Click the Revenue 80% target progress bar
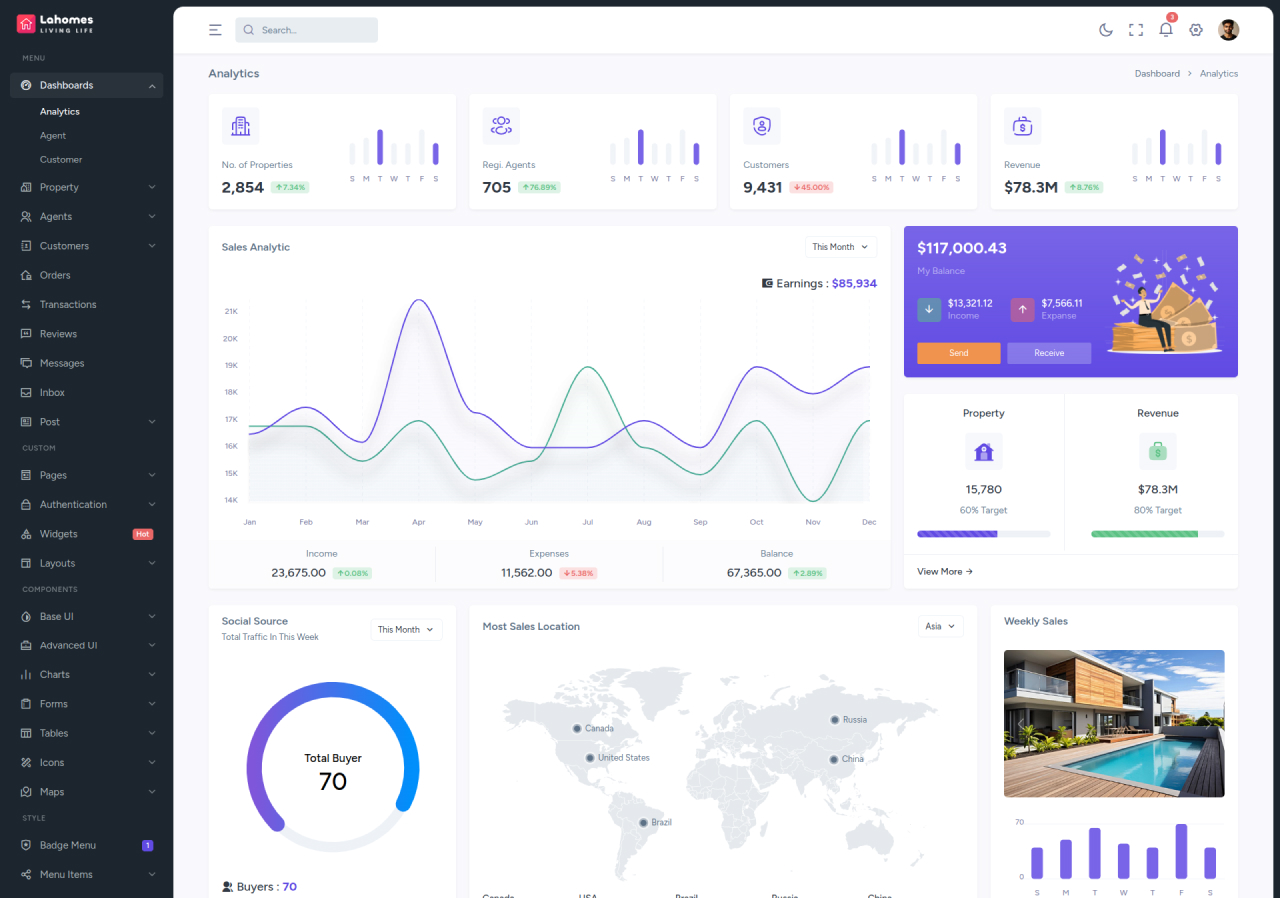The width and height of the screenshot is (1280, 898). [x=1158, y=534]
